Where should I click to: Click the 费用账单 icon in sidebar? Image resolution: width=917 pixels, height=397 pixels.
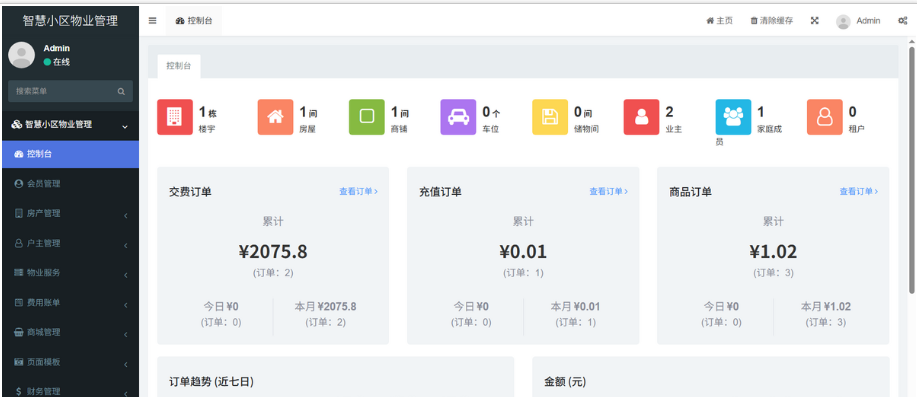[19, 302]
